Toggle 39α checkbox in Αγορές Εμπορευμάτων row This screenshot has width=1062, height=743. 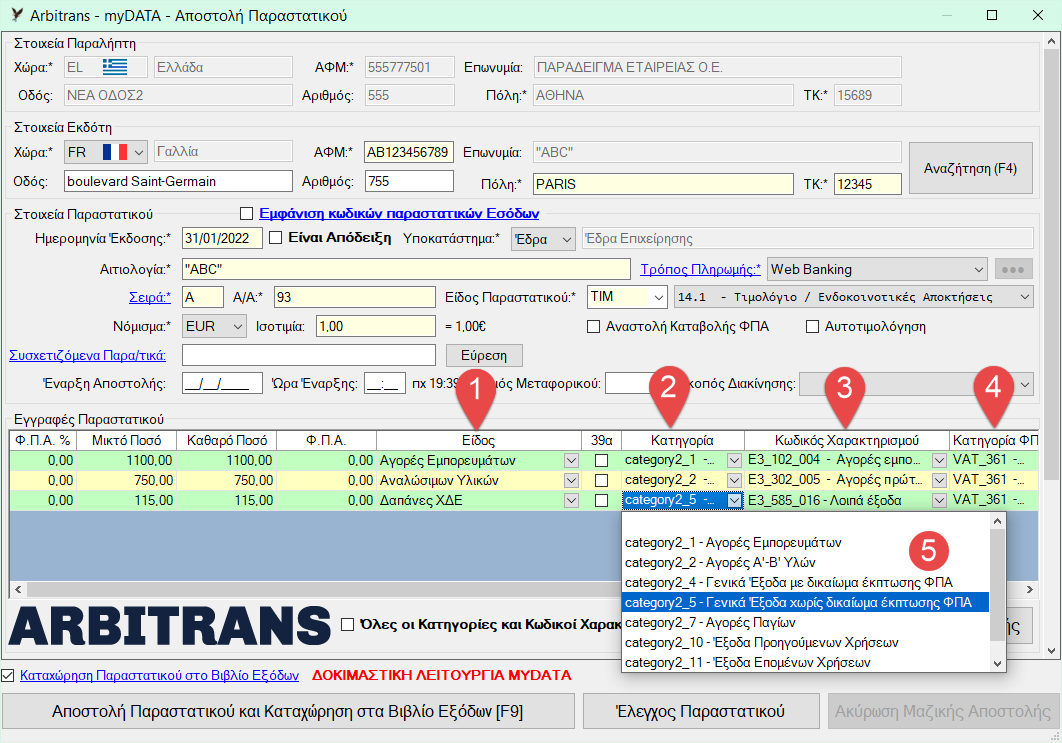[601, 461]
